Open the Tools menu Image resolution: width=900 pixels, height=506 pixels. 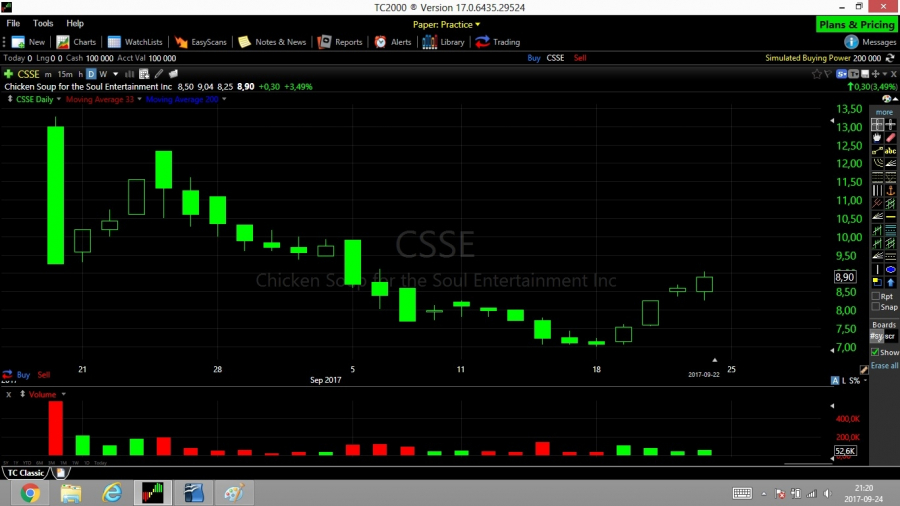pos(43,23)
